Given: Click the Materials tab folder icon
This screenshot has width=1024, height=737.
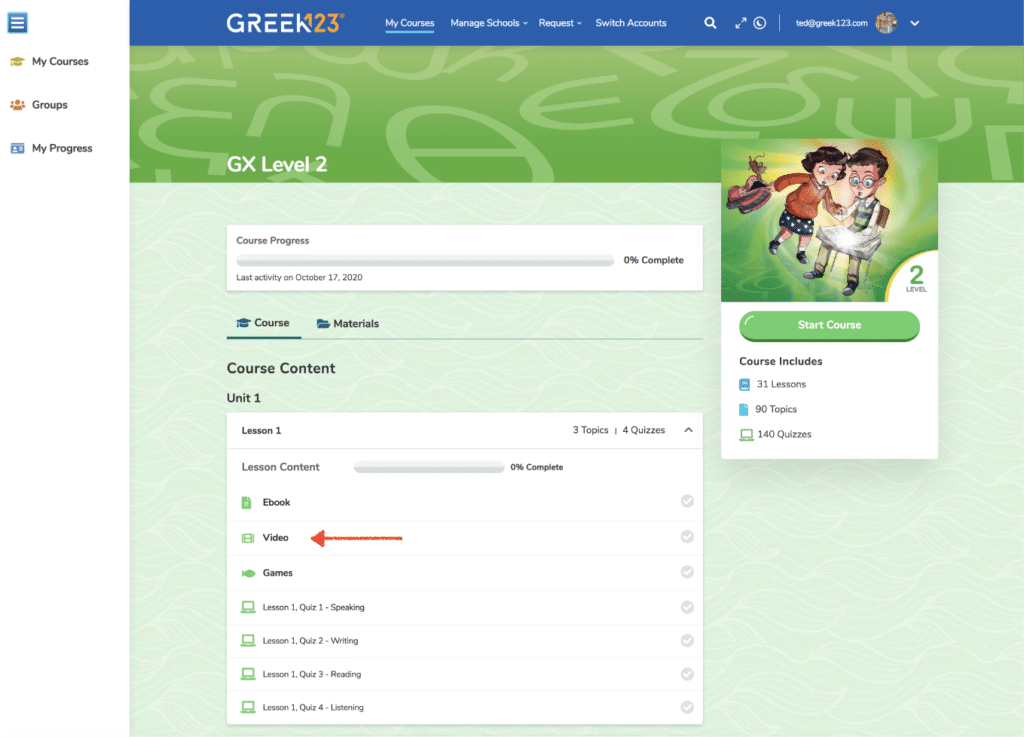Looking at the screenshot, I should point(323,324).
